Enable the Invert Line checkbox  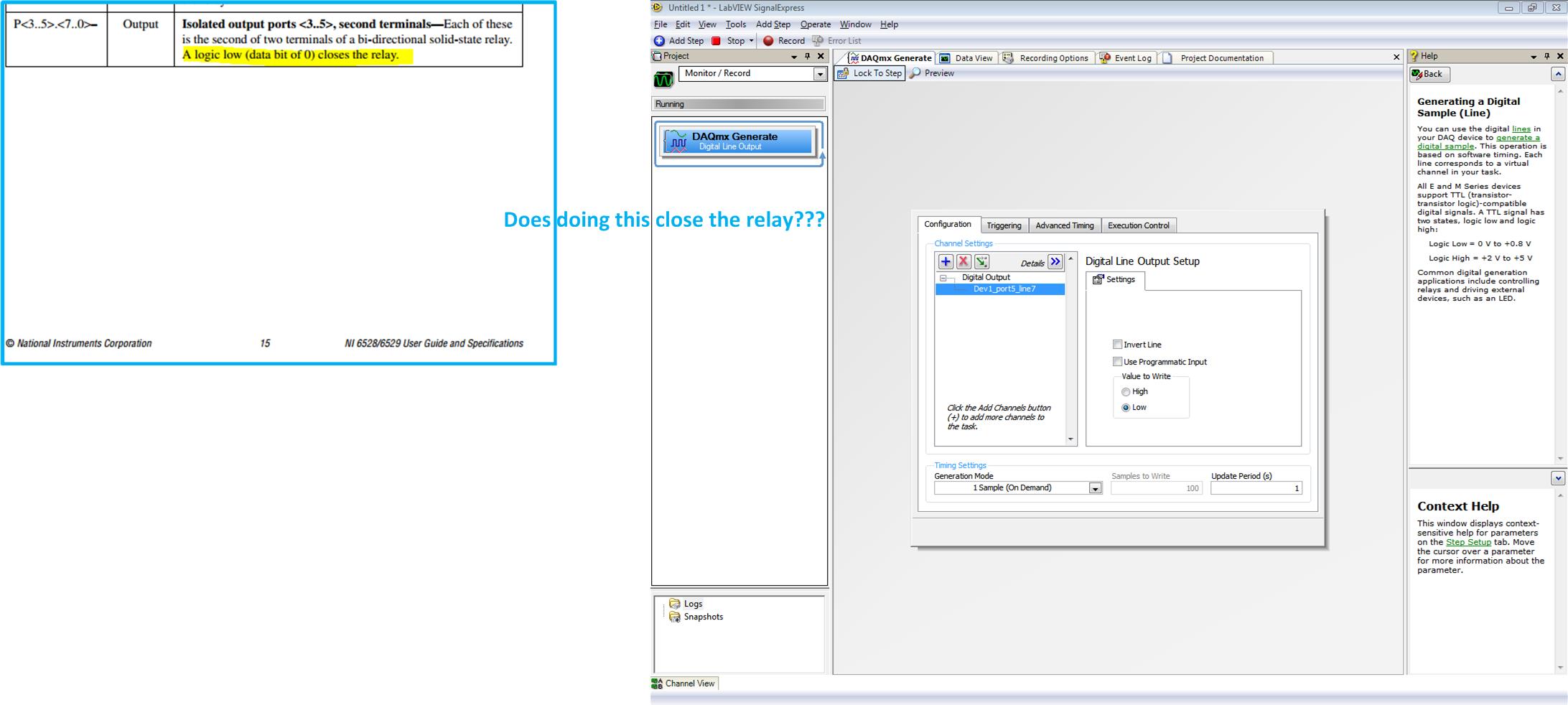click(x=1117, y=345)
